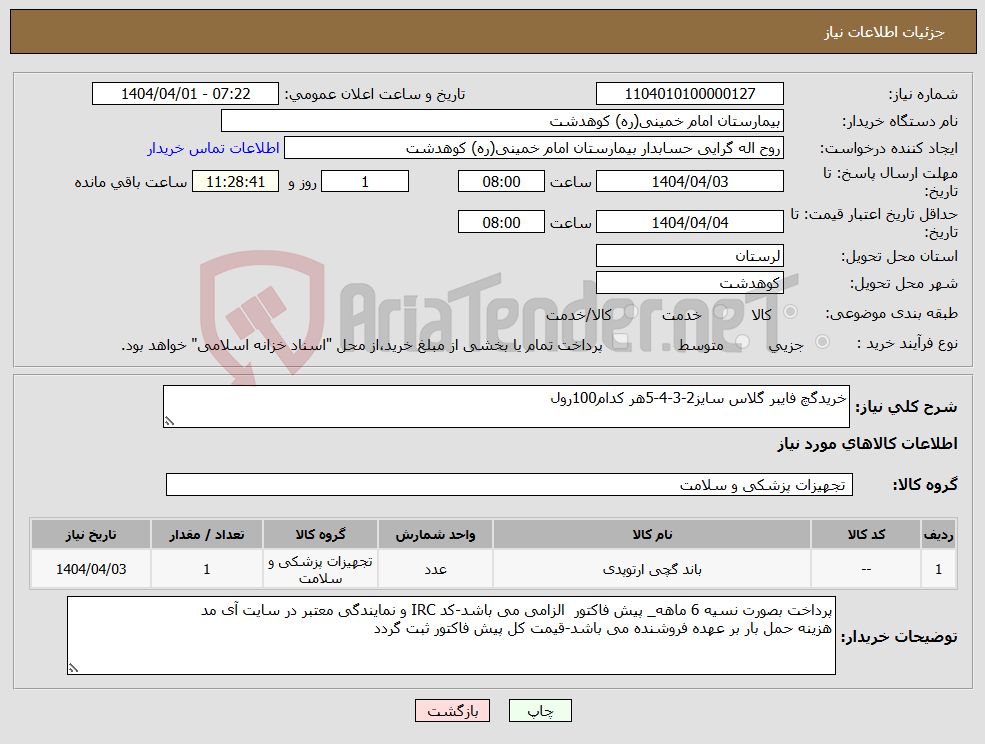Click table cell date 1404/04/03
The width and height of the screenshot is (985, 744).
(x=91, y=569)
